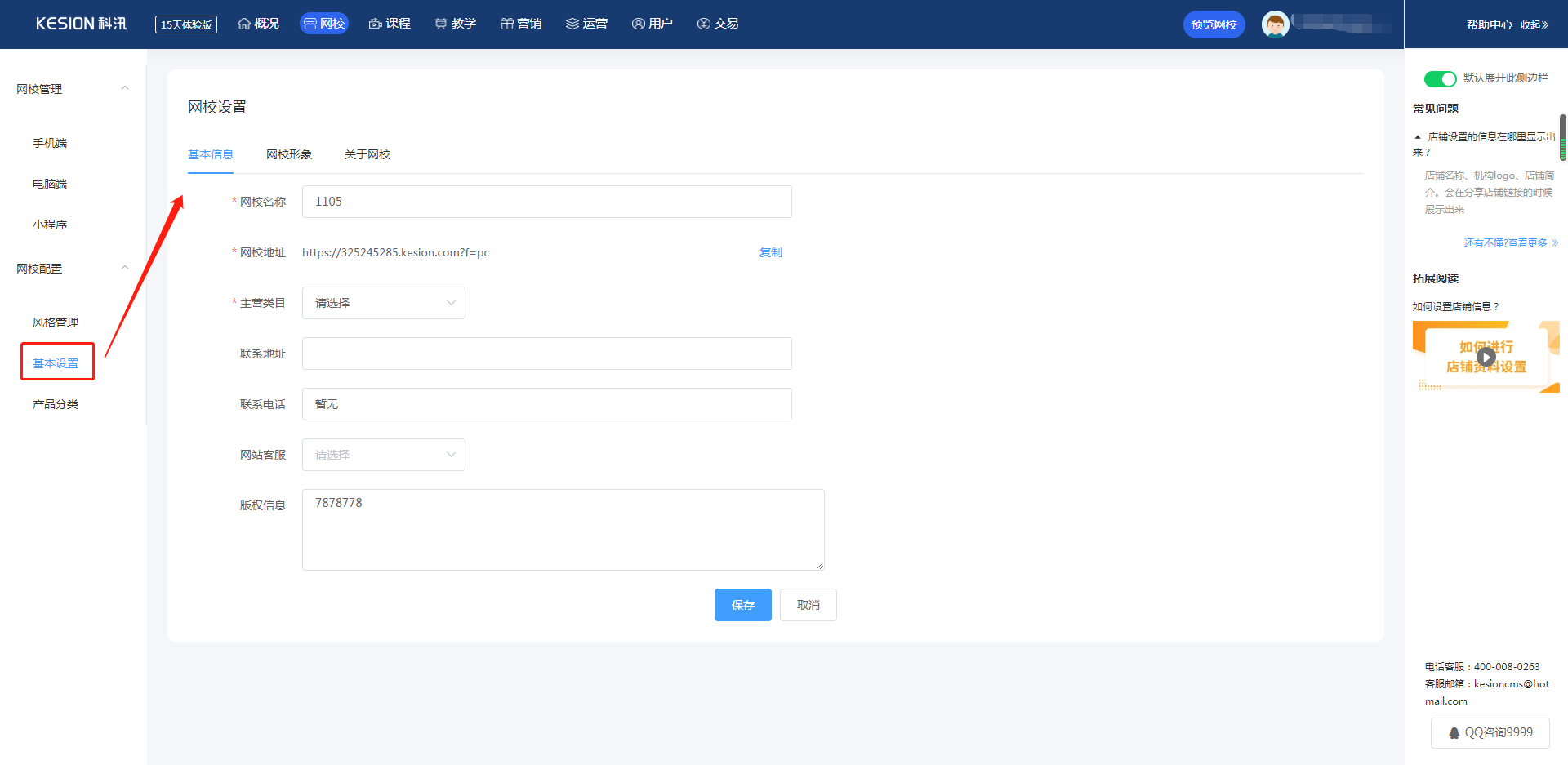
Task: Click the blue 保存 save button
Action: tap(742, 605)
